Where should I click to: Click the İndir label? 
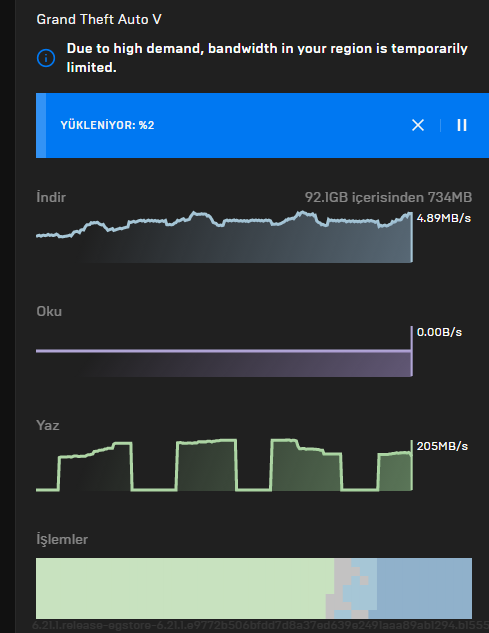tap(51, 197)
